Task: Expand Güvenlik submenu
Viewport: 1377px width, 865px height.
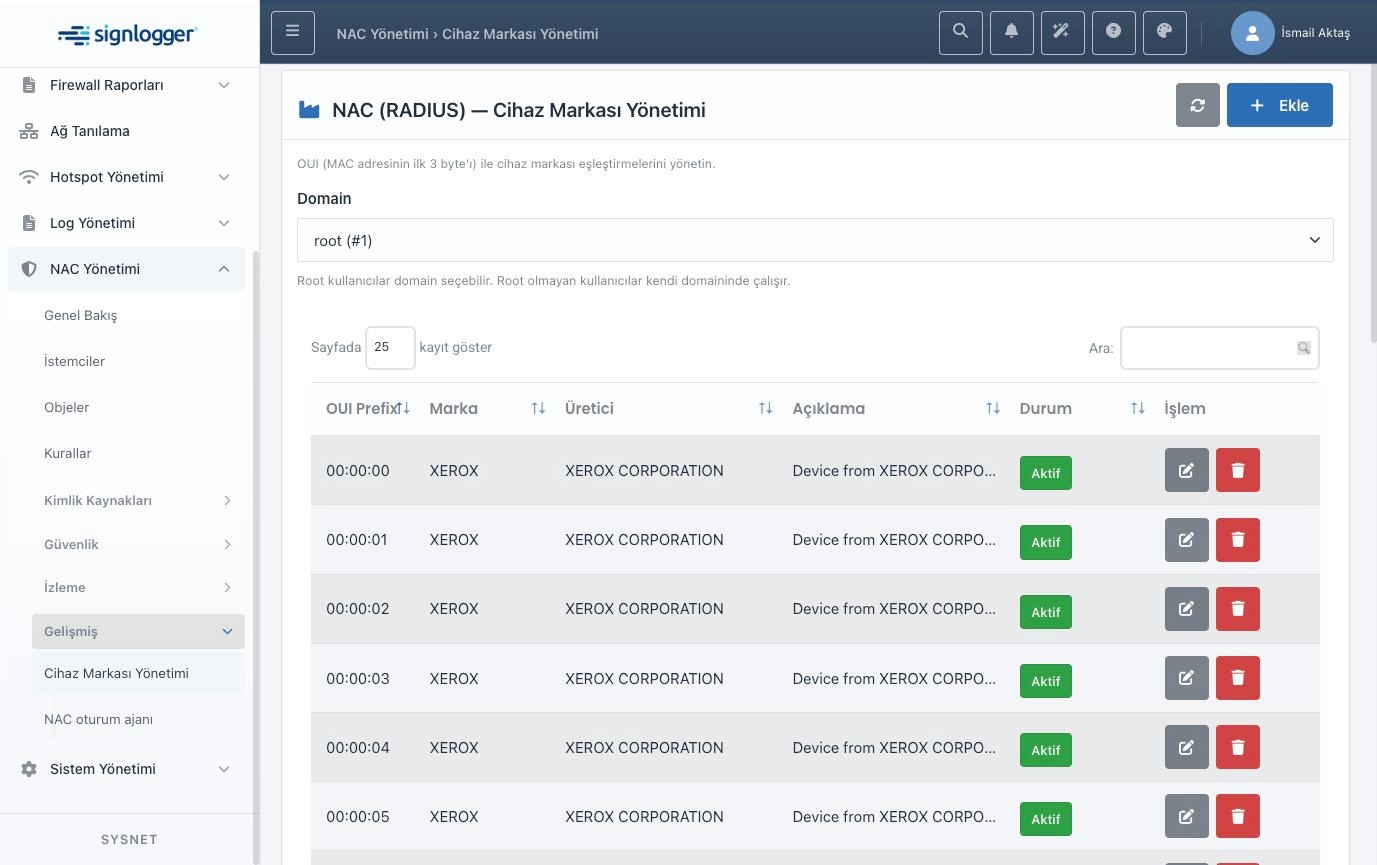Action: point(138,544)
